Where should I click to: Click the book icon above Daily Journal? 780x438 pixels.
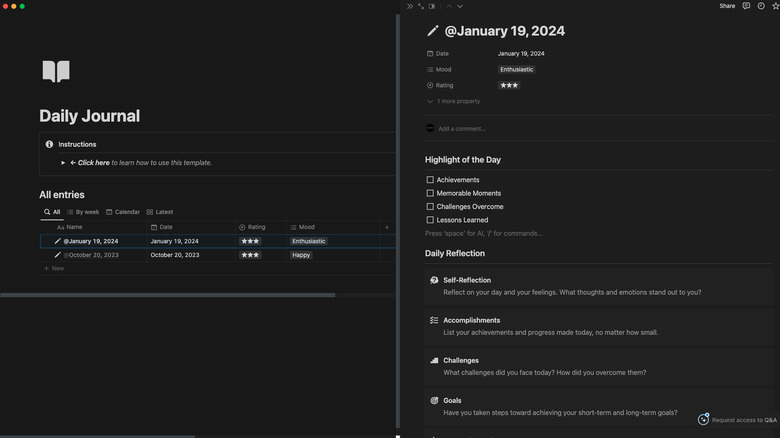56,71
